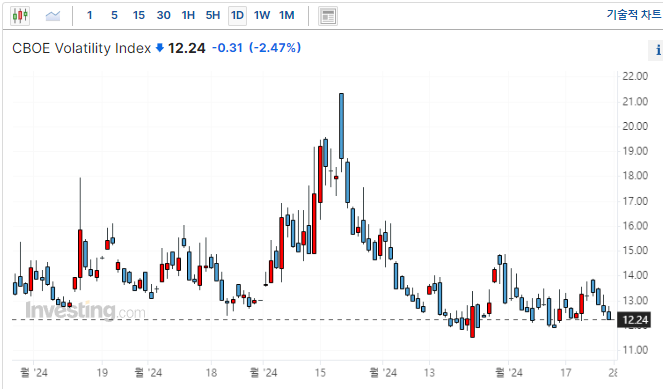Click the date axis label 18
The width and height of the screenshot is (663, 389).
211,373
